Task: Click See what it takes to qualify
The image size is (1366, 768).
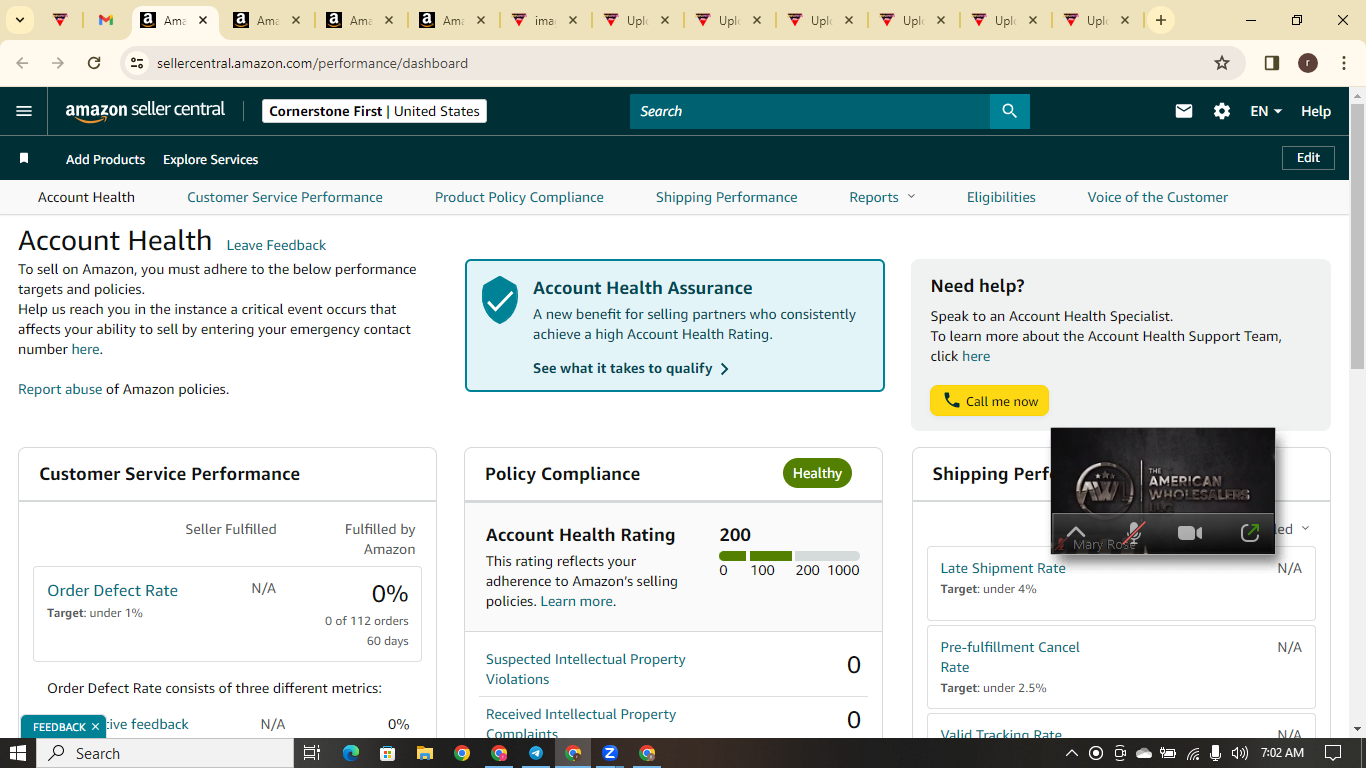Action: click(x=631, y=368)
